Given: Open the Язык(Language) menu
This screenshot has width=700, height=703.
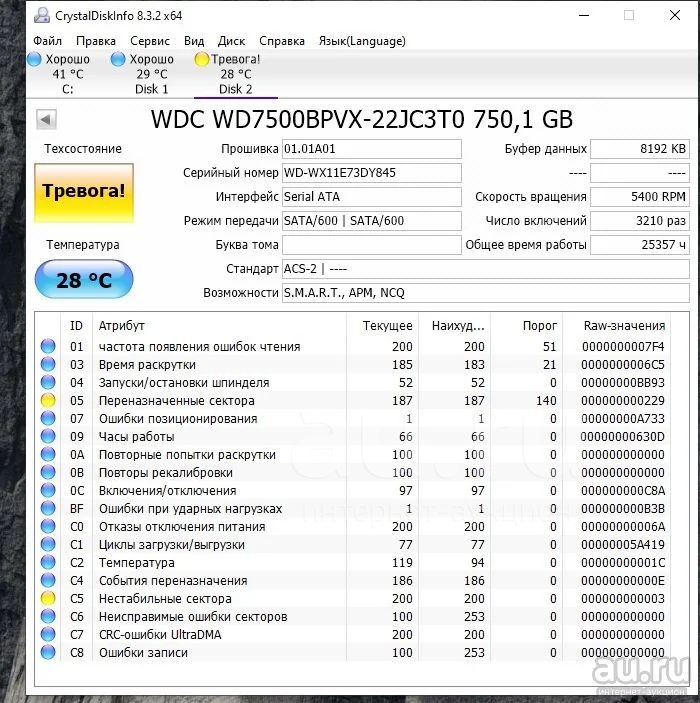Looking at the screenshot, I should point(362,41).
